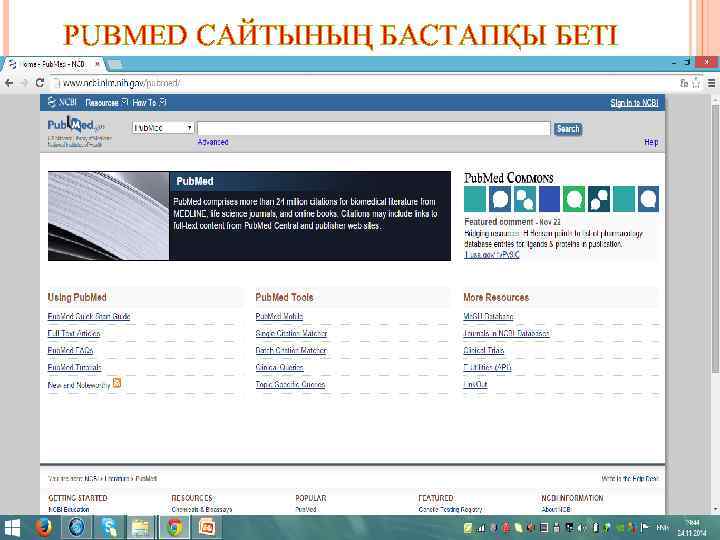Image resolution: width=720 pixels, height=540 pixels.
Task: Open the MeSH Database link
Action: coord(488,316)
